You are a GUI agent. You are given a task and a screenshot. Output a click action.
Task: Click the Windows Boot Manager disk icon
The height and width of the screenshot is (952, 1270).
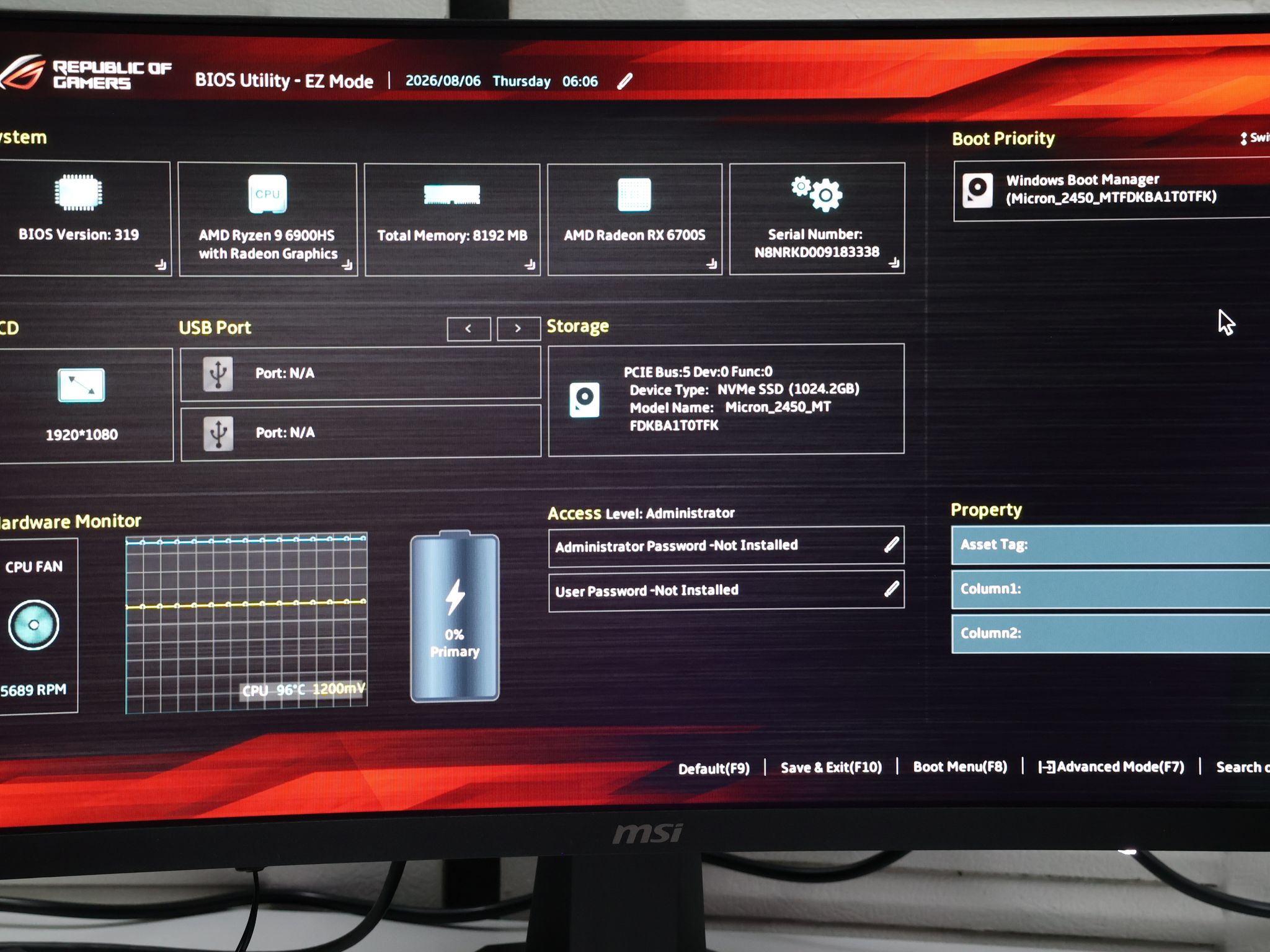[977, 190]
